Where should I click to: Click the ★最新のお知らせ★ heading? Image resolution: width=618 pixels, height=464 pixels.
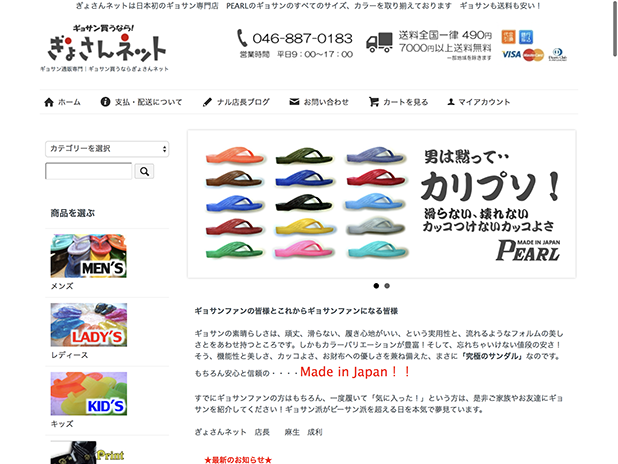tap(238, 460)
